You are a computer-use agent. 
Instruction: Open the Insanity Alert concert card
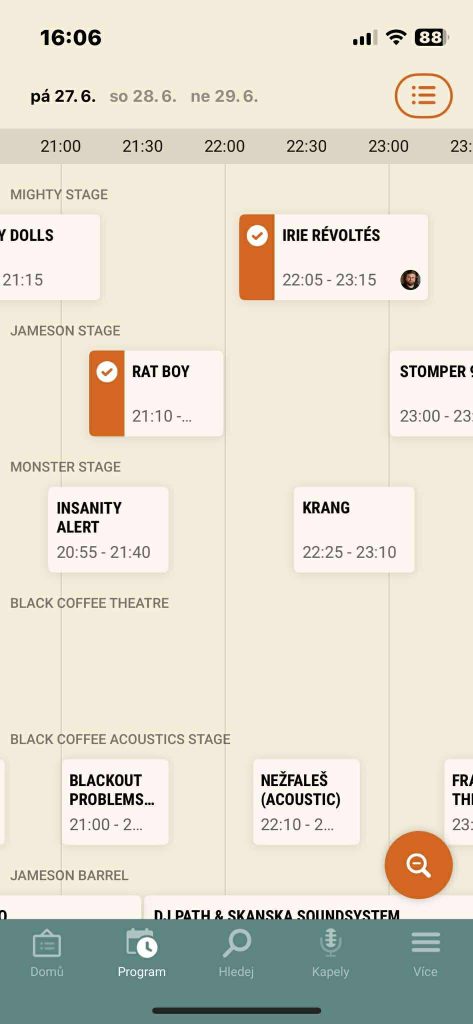[108, 530]
